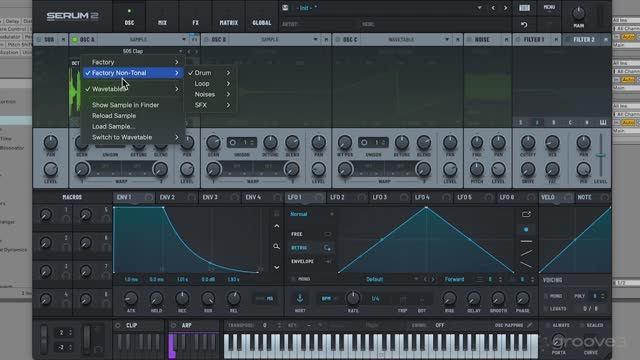Image resolution: width=640 pixels, height=360 pixels.
Task: Select Factory Non-Tonal menu entry
Action: click(133, 73)
